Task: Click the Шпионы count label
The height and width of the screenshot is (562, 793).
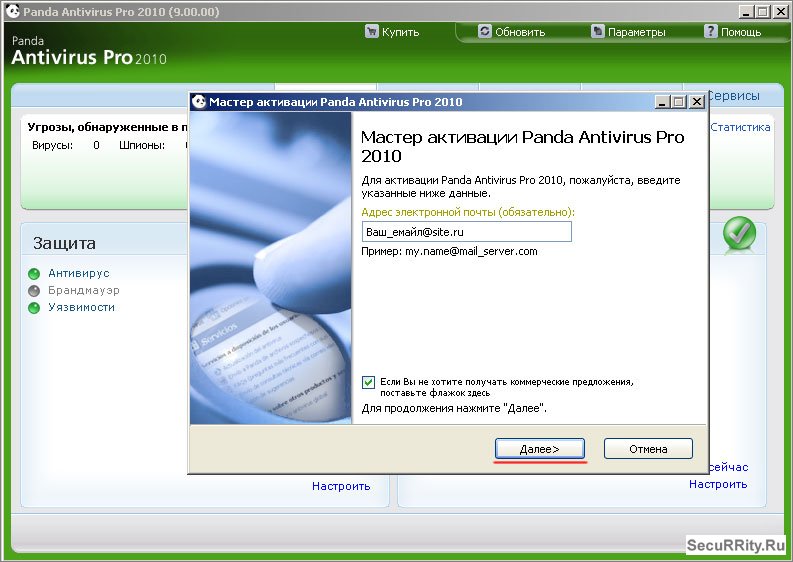Action: tap(142, 146)
